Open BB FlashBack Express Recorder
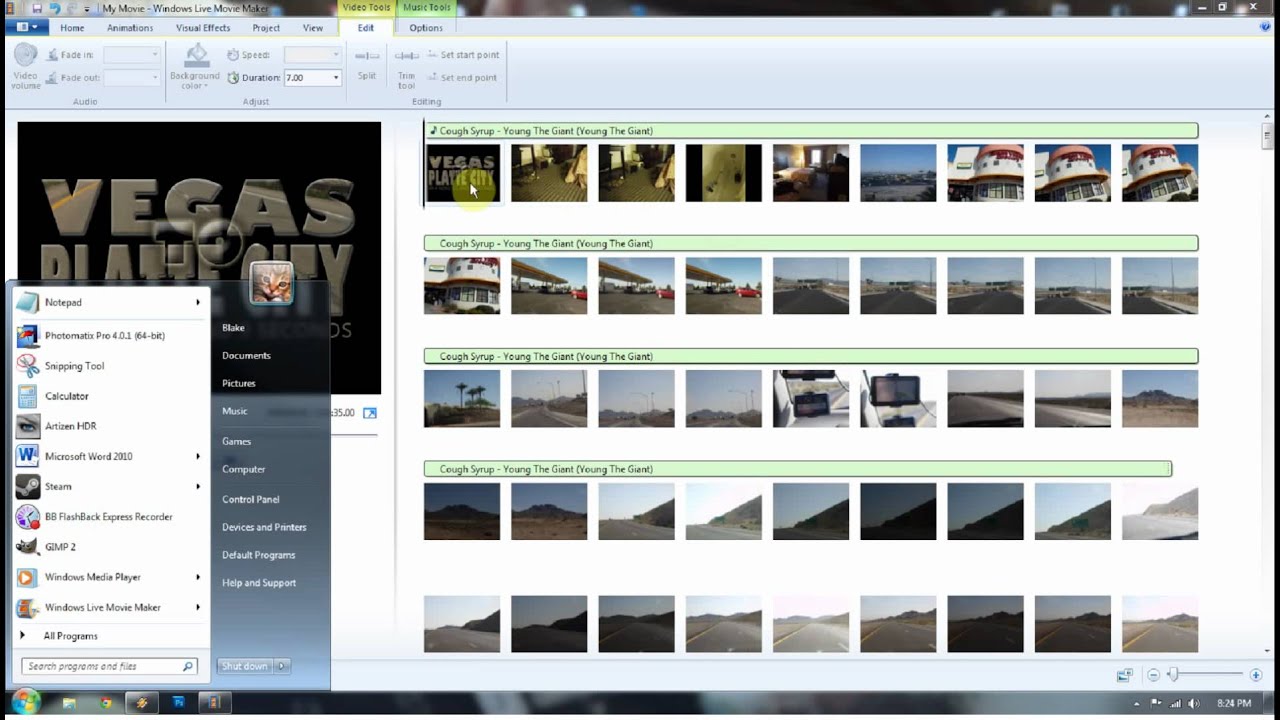 pyautogui.click(x=108, y=517)
